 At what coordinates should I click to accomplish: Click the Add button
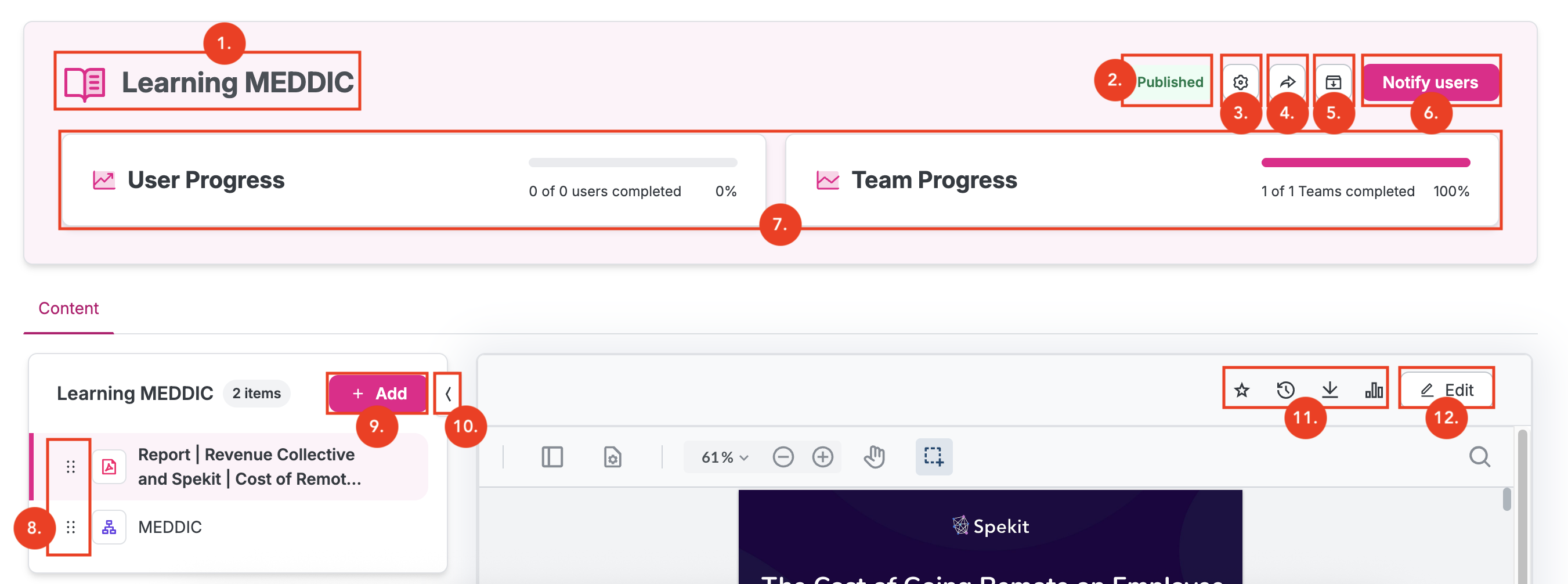[x=378, y=394]
